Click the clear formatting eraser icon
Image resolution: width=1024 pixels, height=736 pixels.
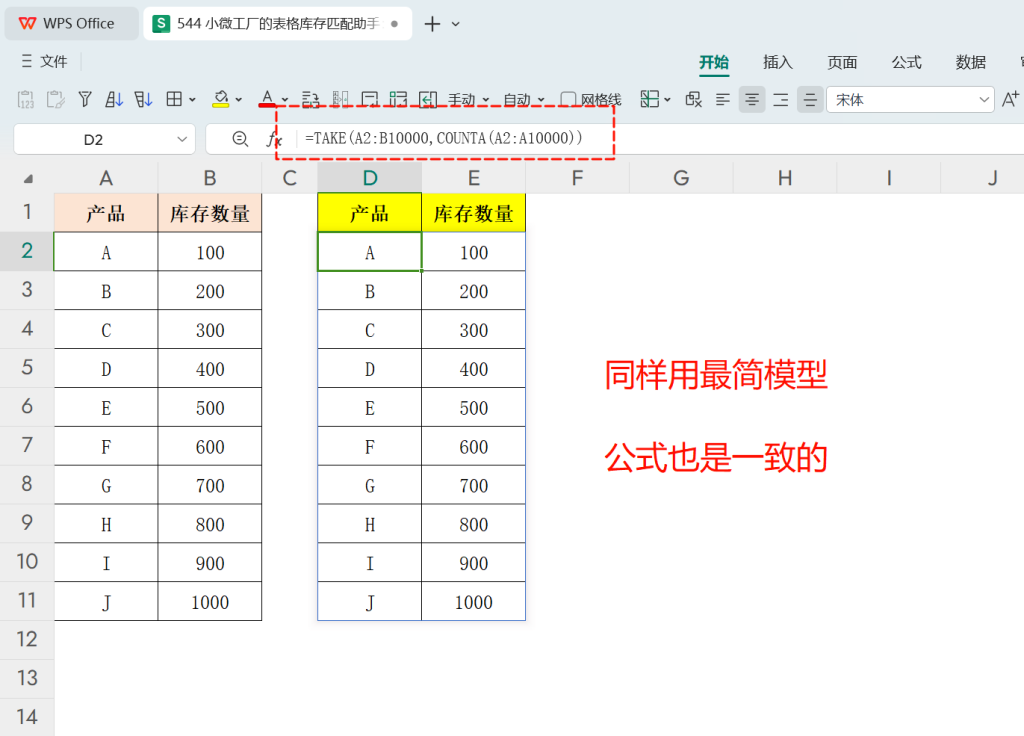(693, 99)
